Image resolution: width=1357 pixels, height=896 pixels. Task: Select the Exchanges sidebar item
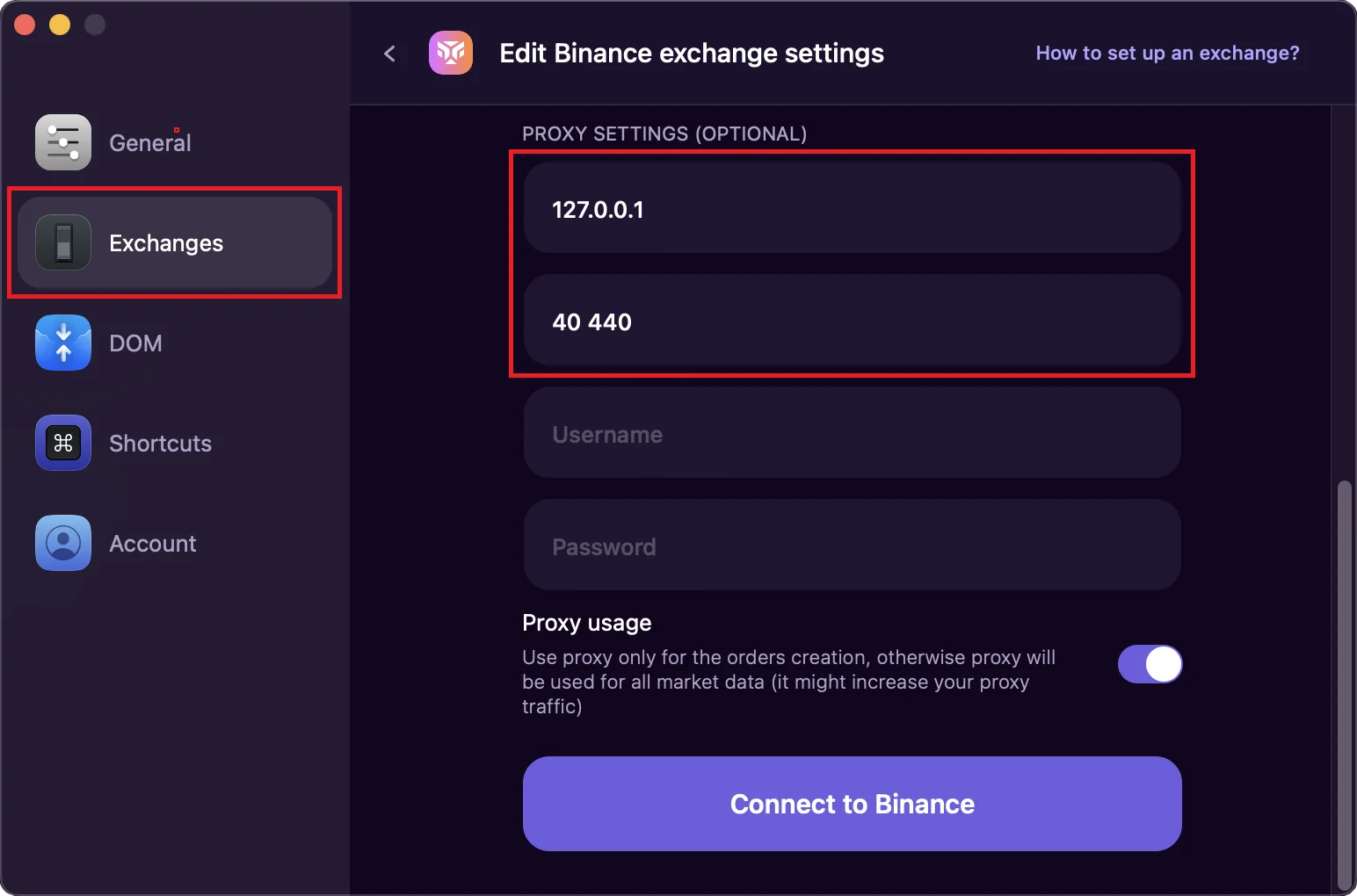pyautogui.click(x=166, y=243)
